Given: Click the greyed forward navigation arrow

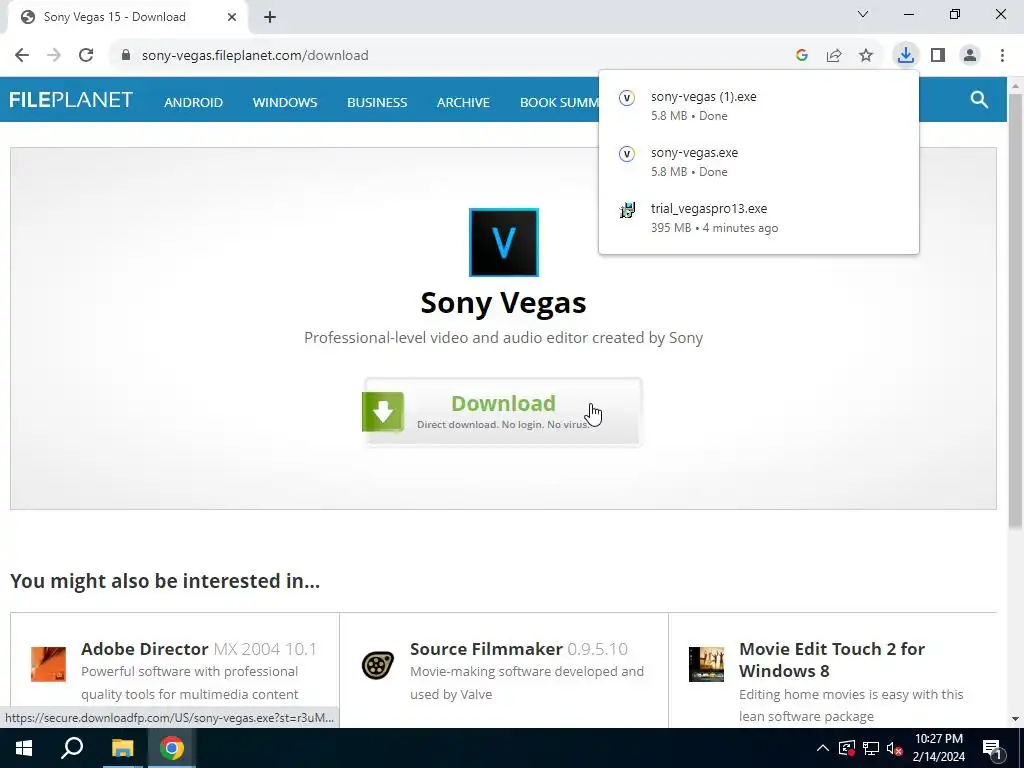Looking at the screenshot, I should point(54,56).
